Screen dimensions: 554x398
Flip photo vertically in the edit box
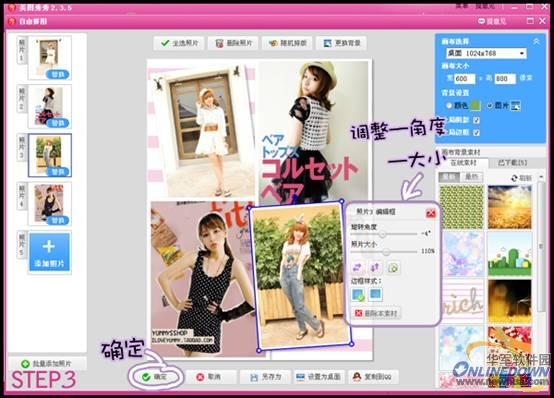point(375,268)
